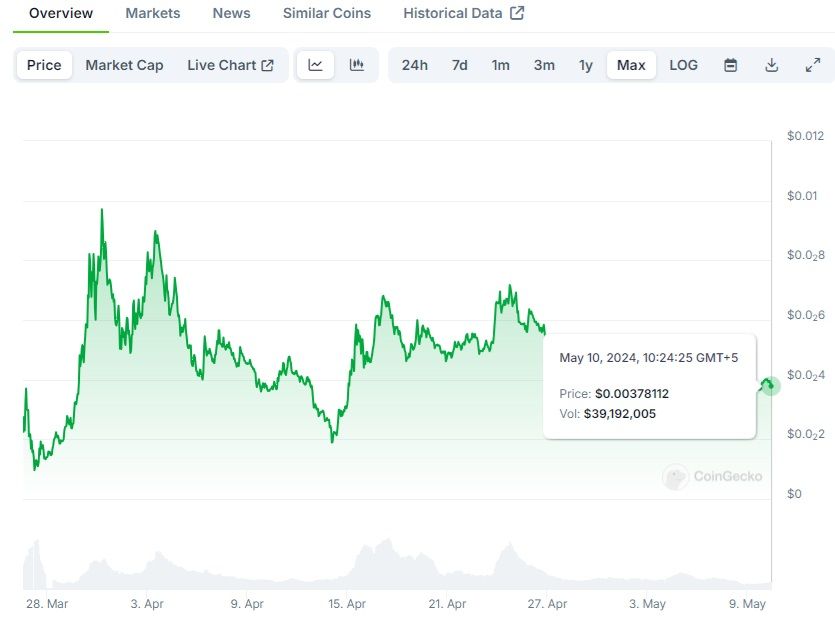Open the calendar date range picker
The width and height of the screenshot is (835, 630).
[731, 65]
